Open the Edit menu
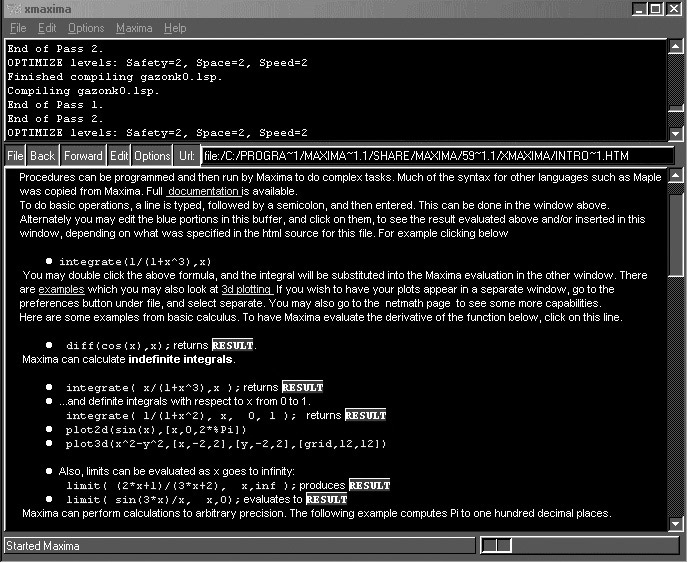This screenshot has height=563, width=688. point(47,28)
